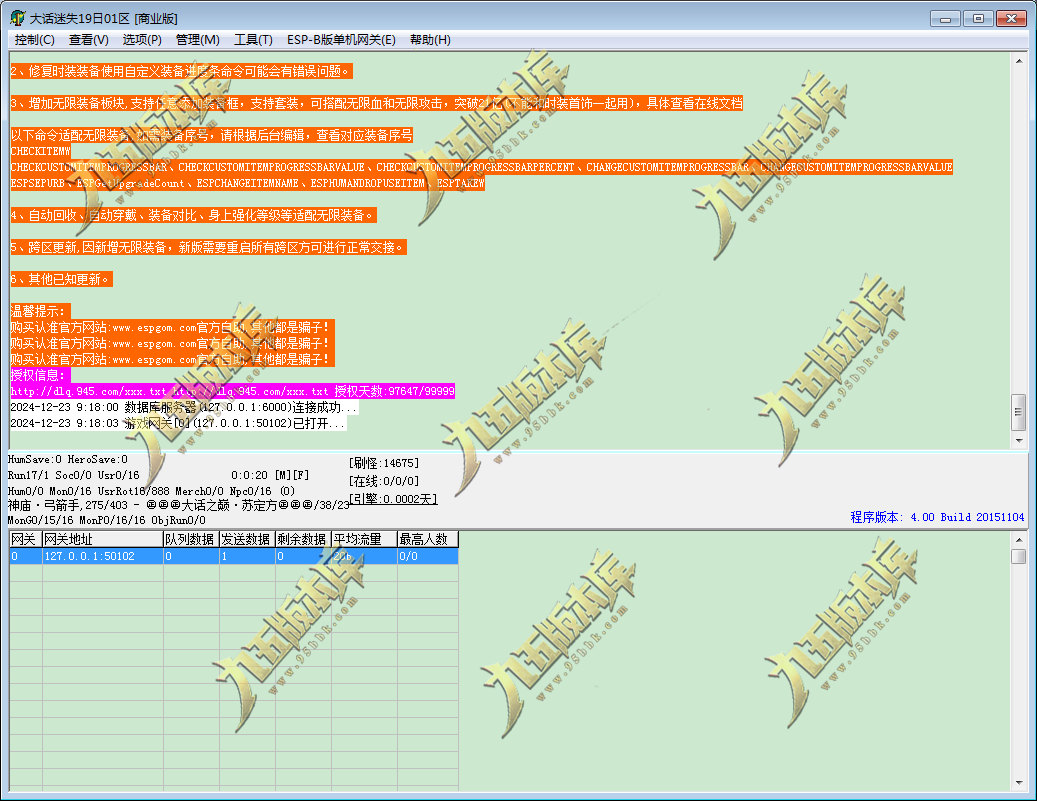
Task: Click the 队列数据 column header
Action: (x=191, y=539)
